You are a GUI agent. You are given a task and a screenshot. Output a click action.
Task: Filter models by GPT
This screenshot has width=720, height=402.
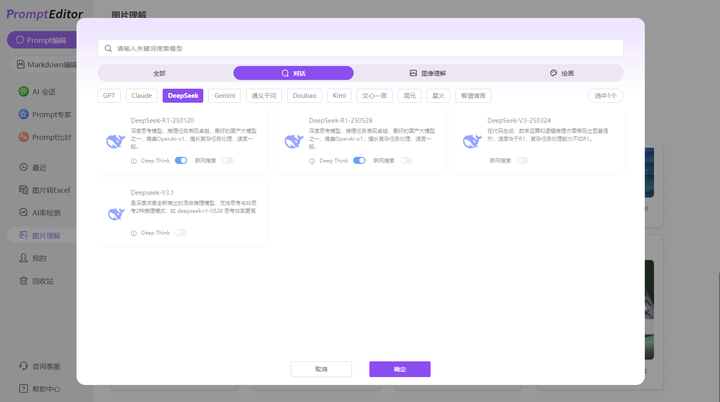click(x=109, y=96)
